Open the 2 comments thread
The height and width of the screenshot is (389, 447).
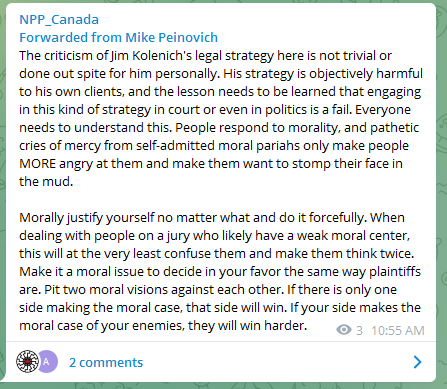pyautogui.click(x=106, y=362)
